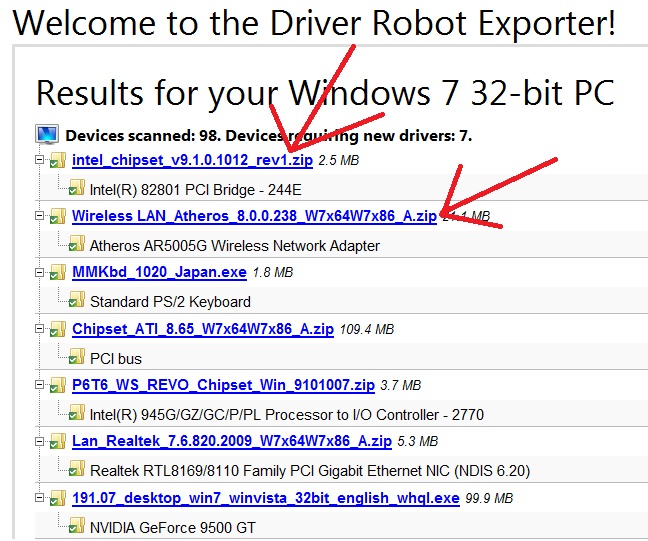The height and width of the screenshot is (541, 648).
Task: Click driver package icon for MMKbd_1020_Japan.exe
Action: point(58,272)
